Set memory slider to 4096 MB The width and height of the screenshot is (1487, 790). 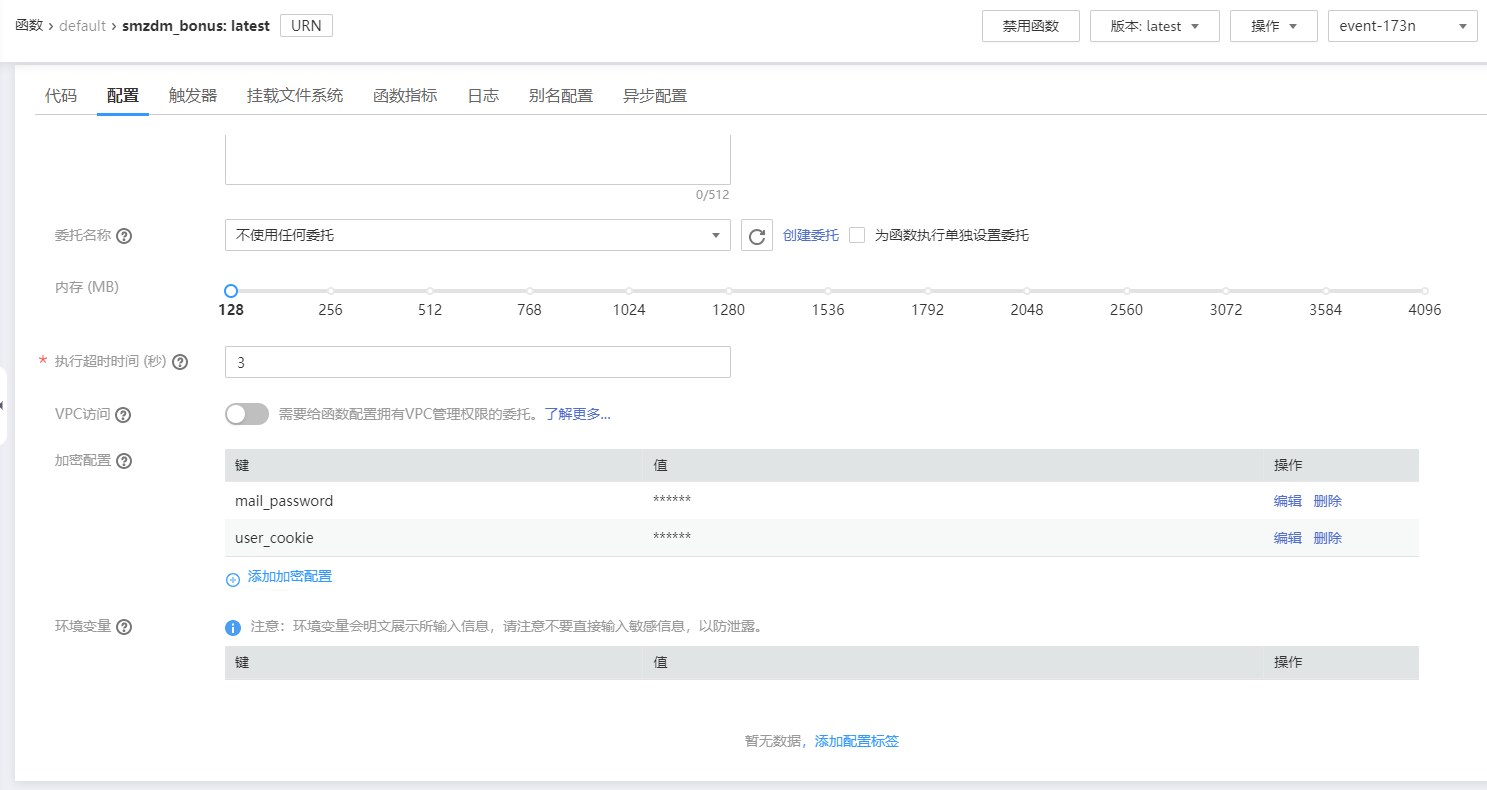coord(1425,291)
